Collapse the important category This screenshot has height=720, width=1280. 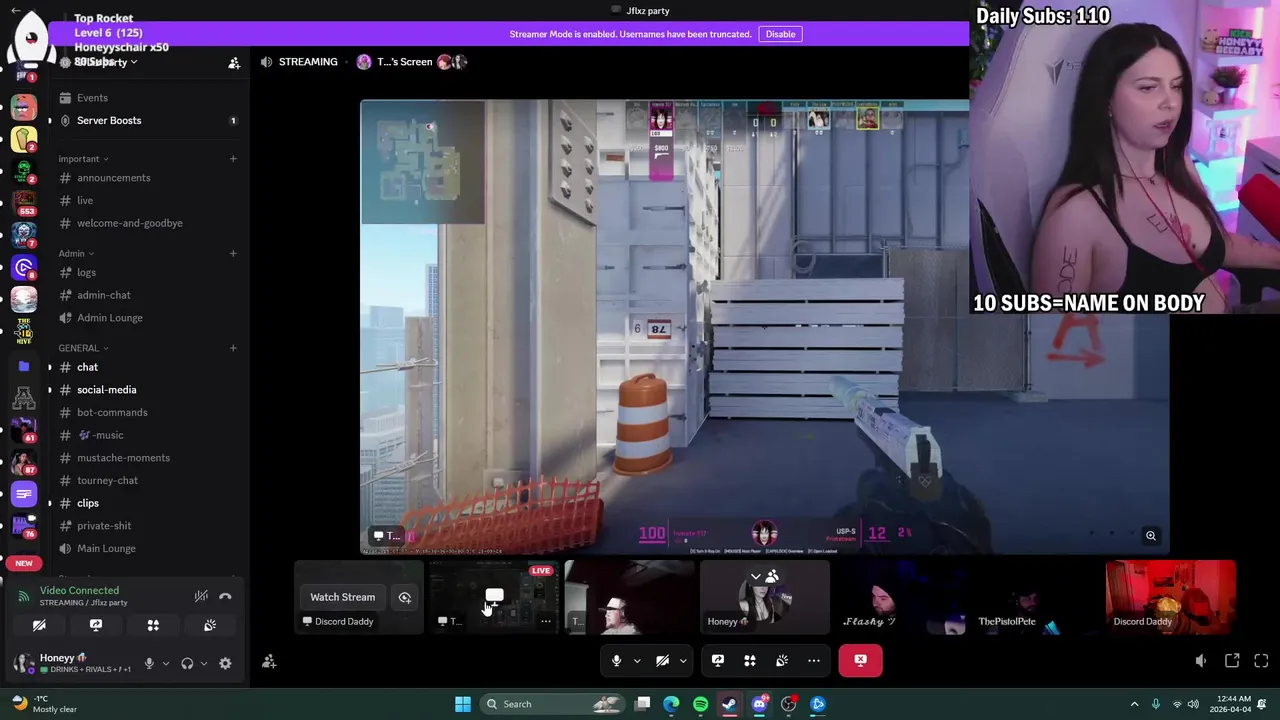(84, 158)
